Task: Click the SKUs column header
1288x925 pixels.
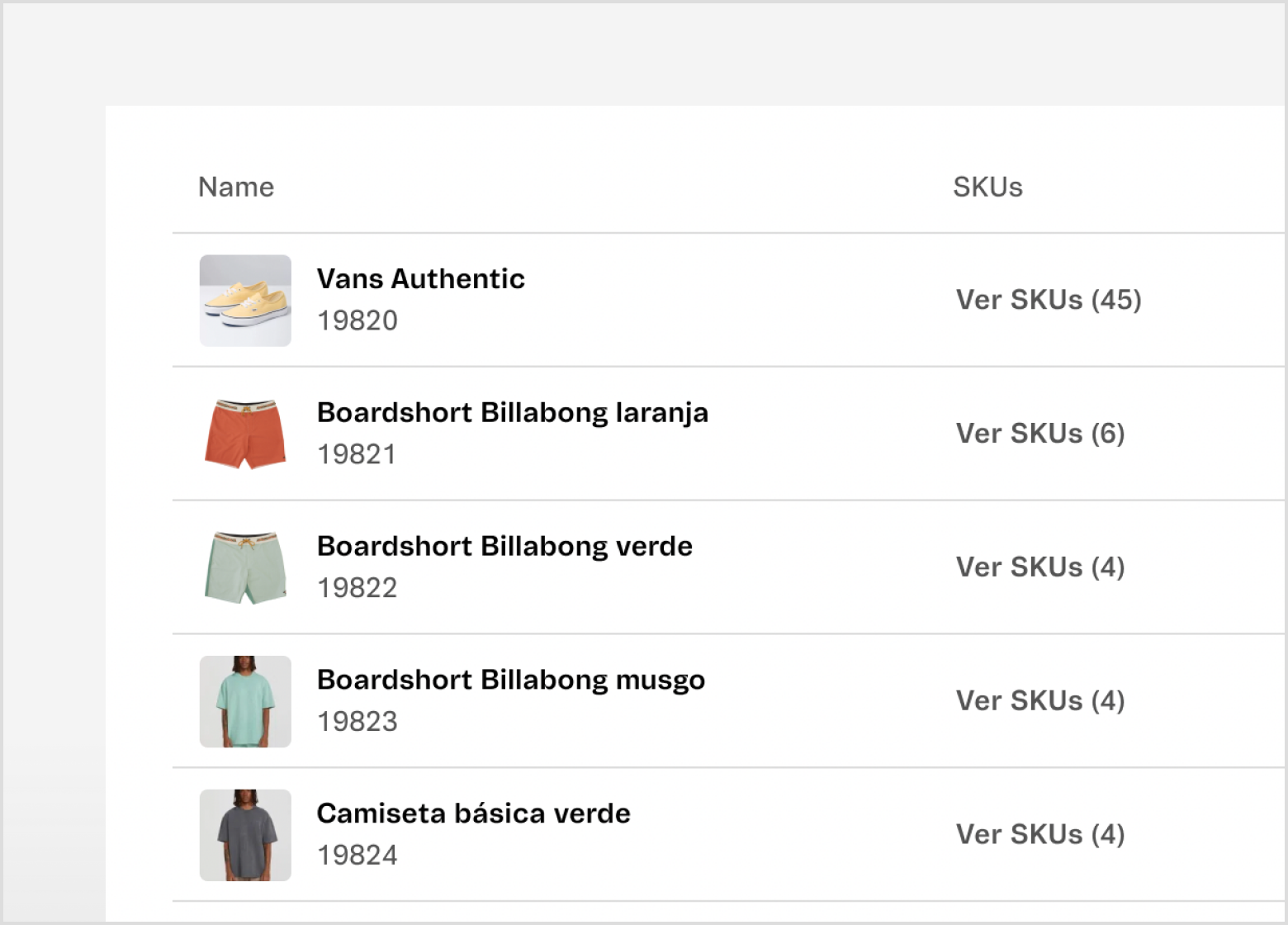Action: [987, 187]
